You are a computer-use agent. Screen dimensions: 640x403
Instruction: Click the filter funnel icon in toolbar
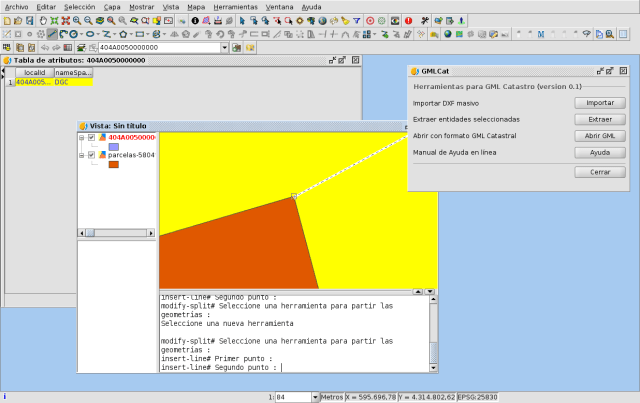point(357,20)
